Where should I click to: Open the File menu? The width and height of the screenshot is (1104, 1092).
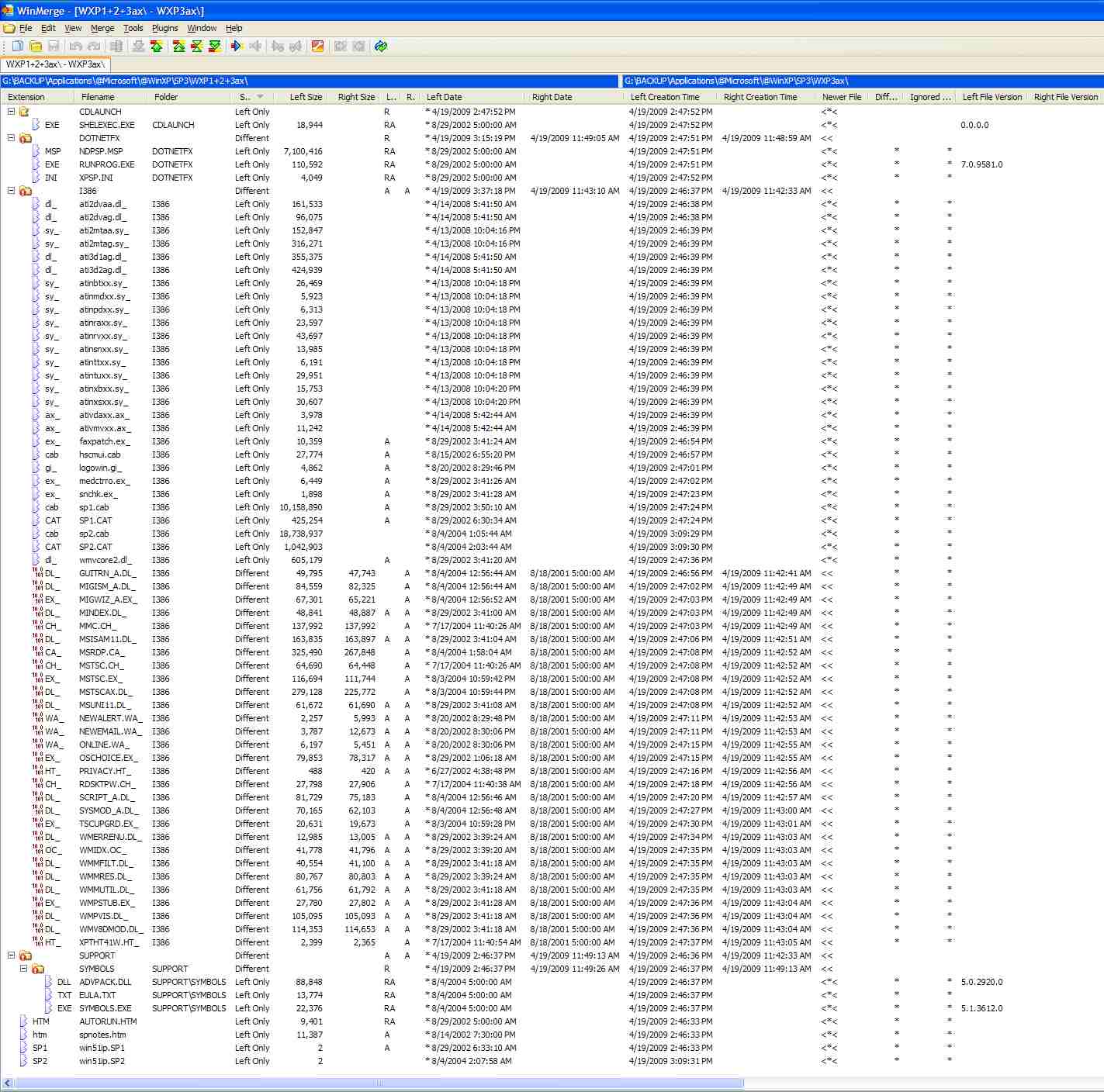(x=26, y=28)
